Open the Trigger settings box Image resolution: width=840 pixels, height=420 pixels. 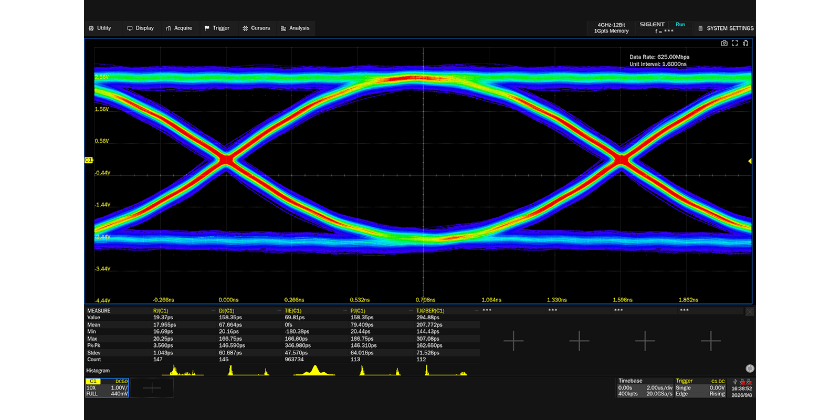coord(700,387)
